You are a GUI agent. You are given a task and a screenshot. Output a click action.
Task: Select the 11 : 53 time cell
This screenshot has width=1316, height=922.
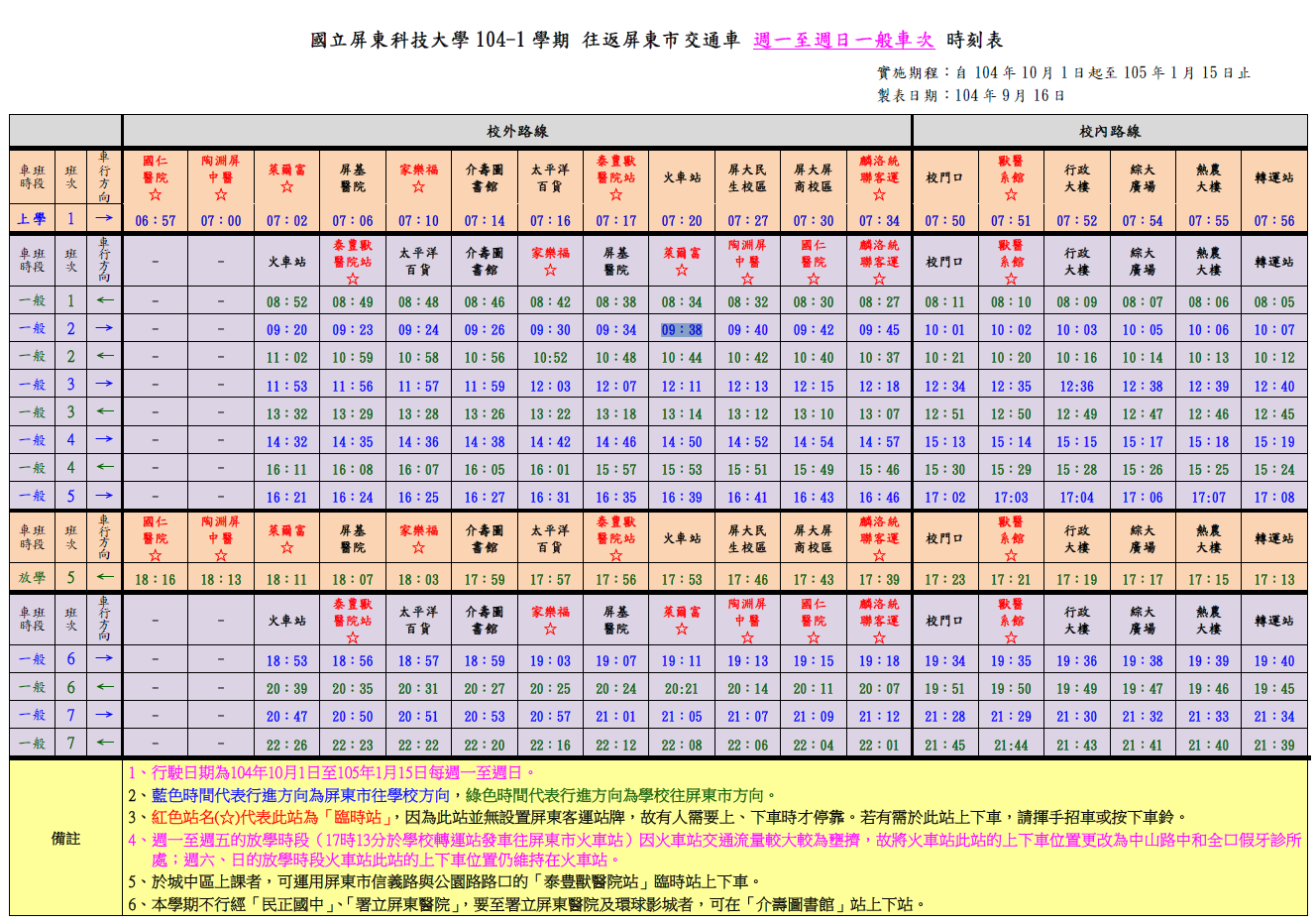(286, 387)
